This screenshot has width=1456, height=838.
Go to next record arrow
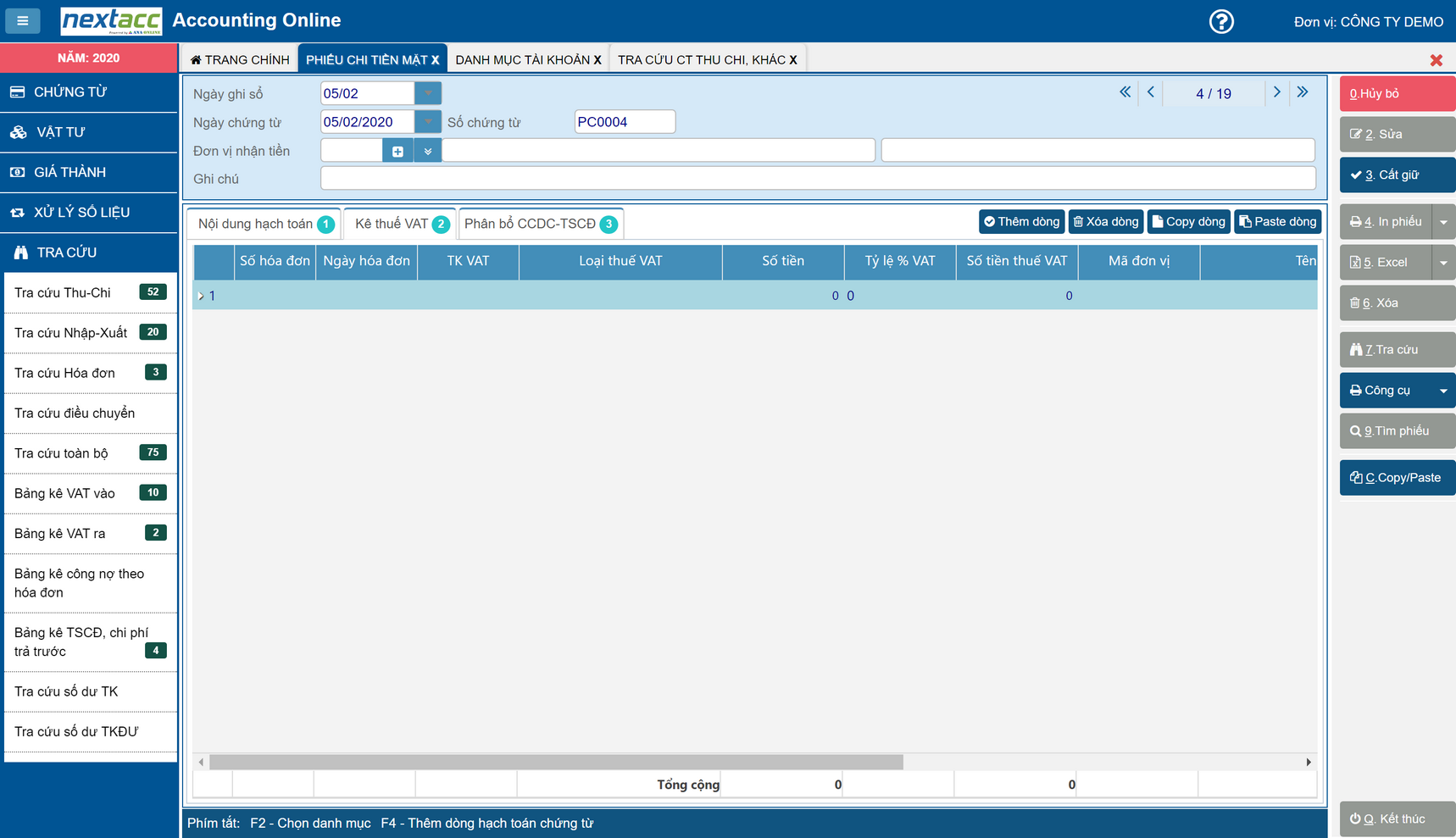click(1276, 92)
